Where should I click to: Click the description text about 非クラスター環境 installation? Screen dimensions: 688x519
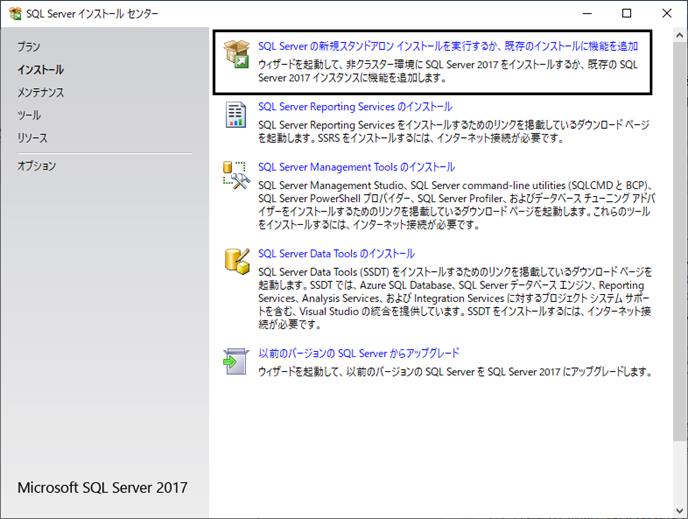[x=448, y=71]
